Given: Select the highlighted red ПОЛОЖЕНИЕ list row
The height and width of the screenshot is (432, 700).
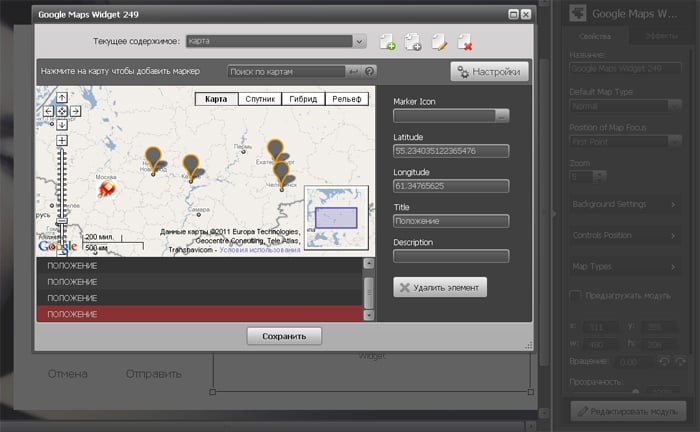Looking at the screenshot, I should point(199,314).
